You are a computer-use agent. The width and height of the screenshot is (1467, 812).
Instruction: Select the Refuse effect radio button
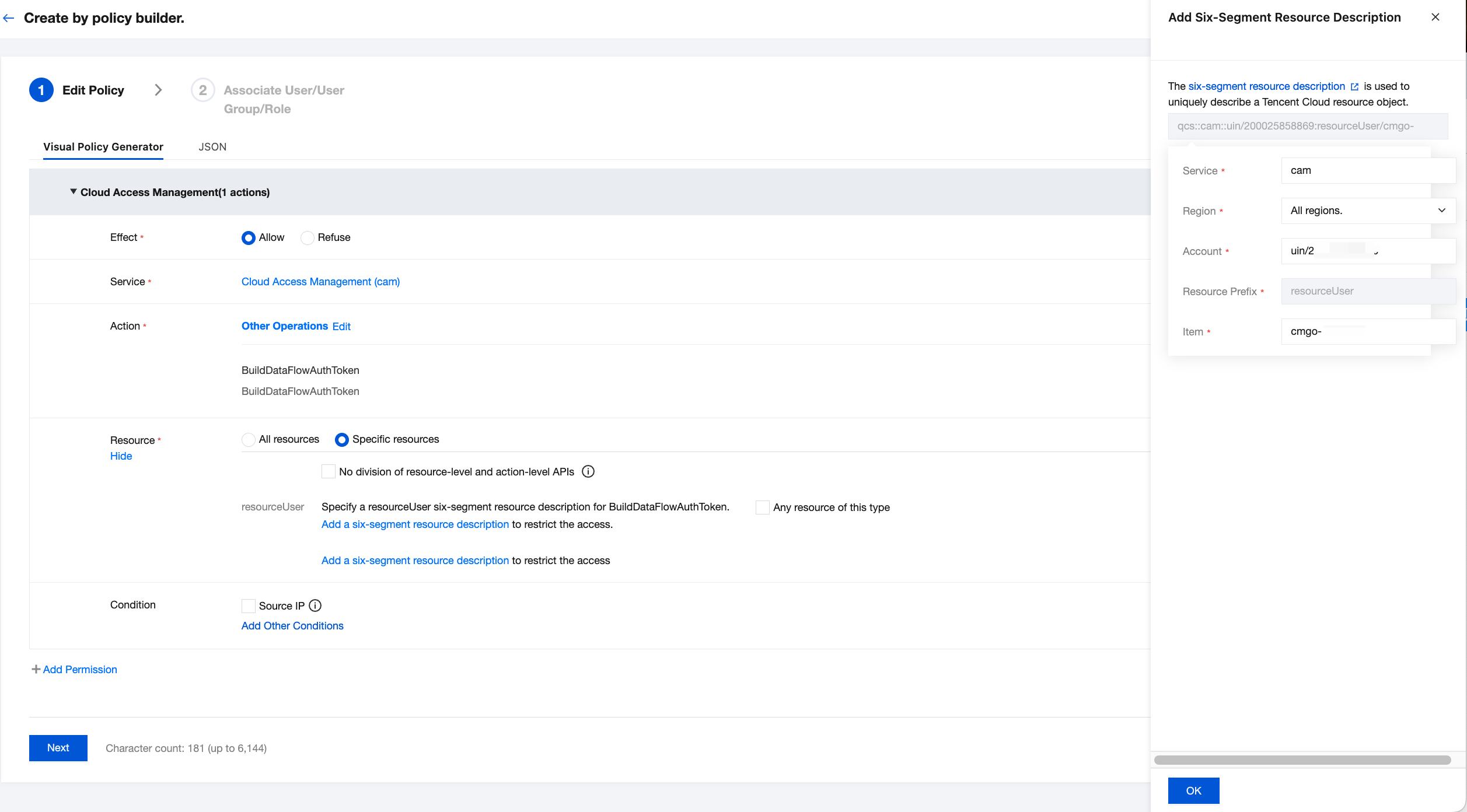pyautogui.click(x=308, y=238)
